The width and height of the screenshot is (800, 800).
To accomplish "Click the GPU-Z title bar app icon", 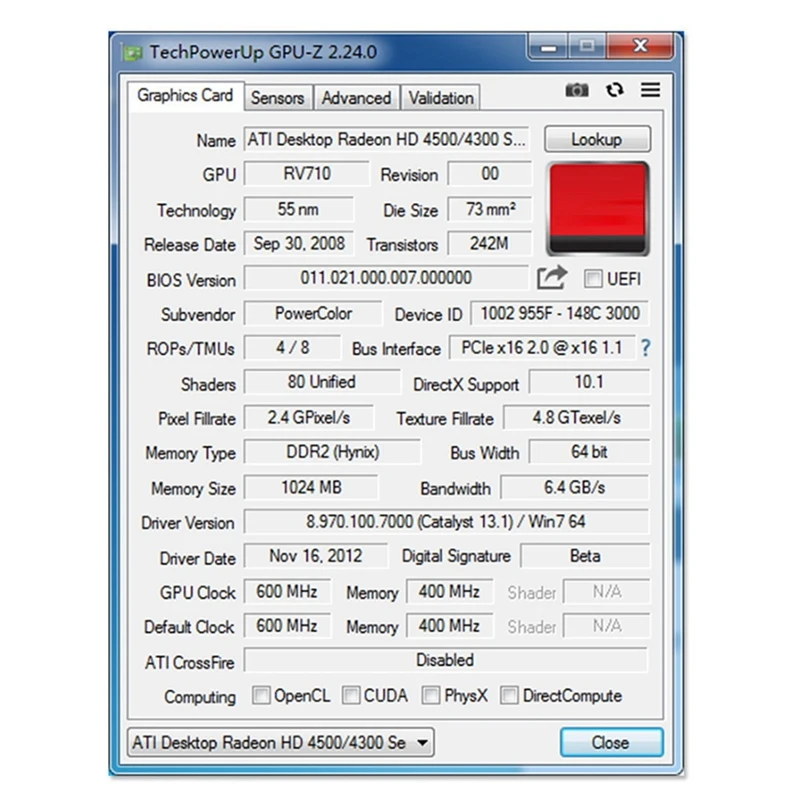I will (x=132, y=53).
